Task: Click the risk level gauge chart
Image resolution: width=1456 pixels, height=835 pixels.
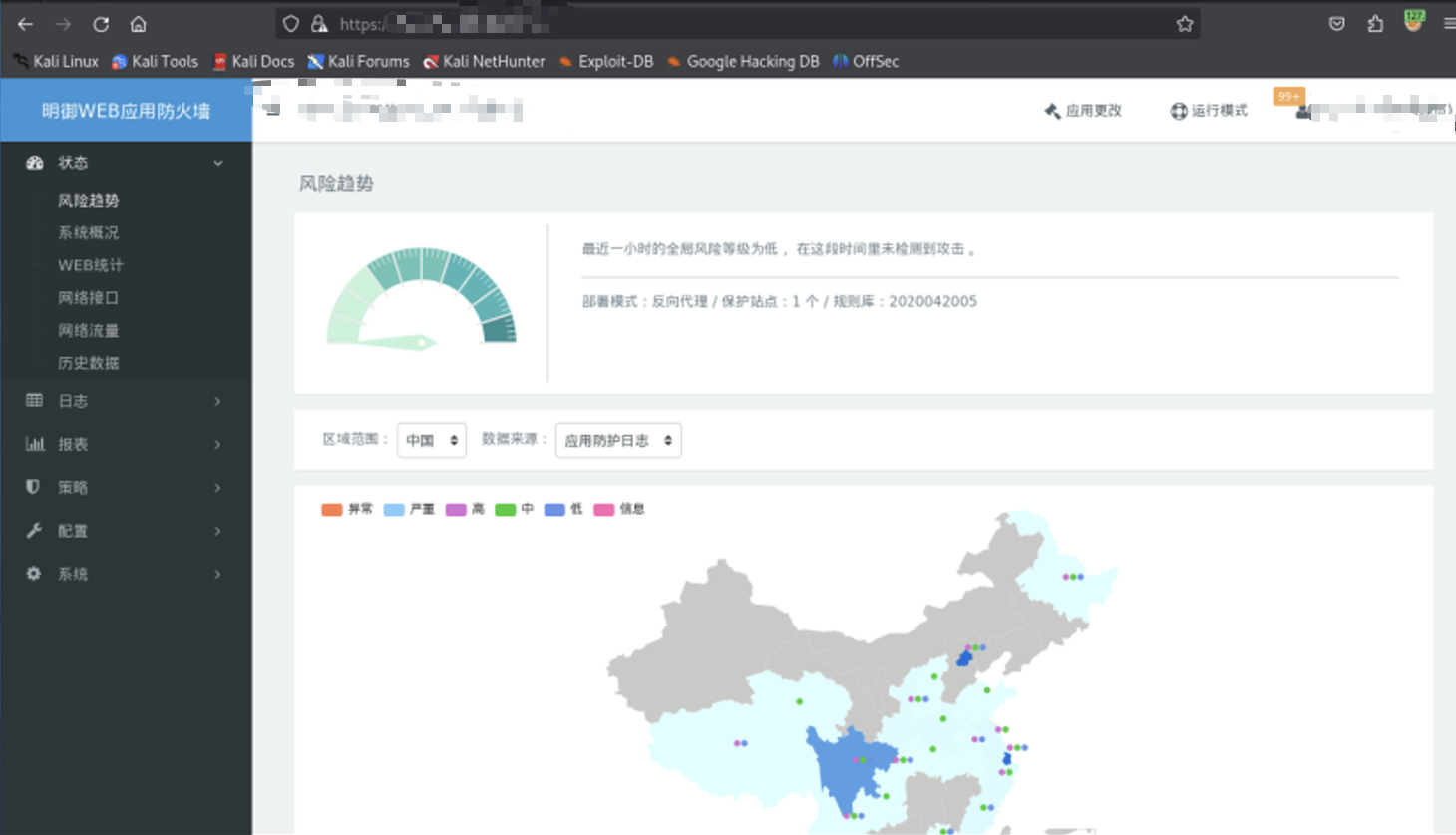Action: 421,298
